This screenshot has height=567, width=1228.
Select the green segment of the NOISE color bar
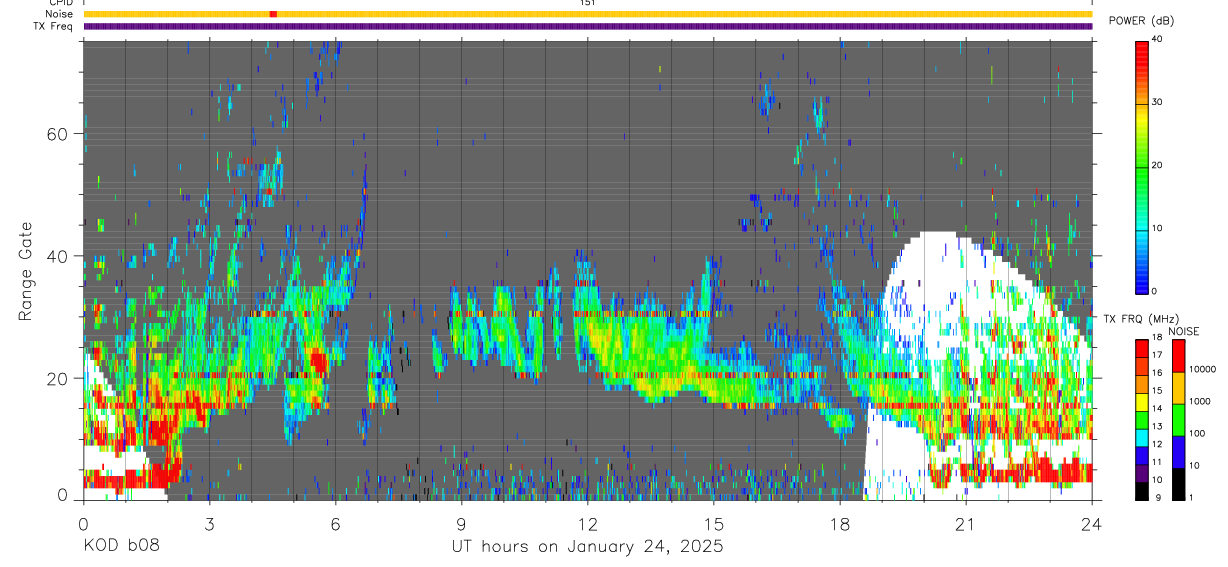(x=1180, y=419)
